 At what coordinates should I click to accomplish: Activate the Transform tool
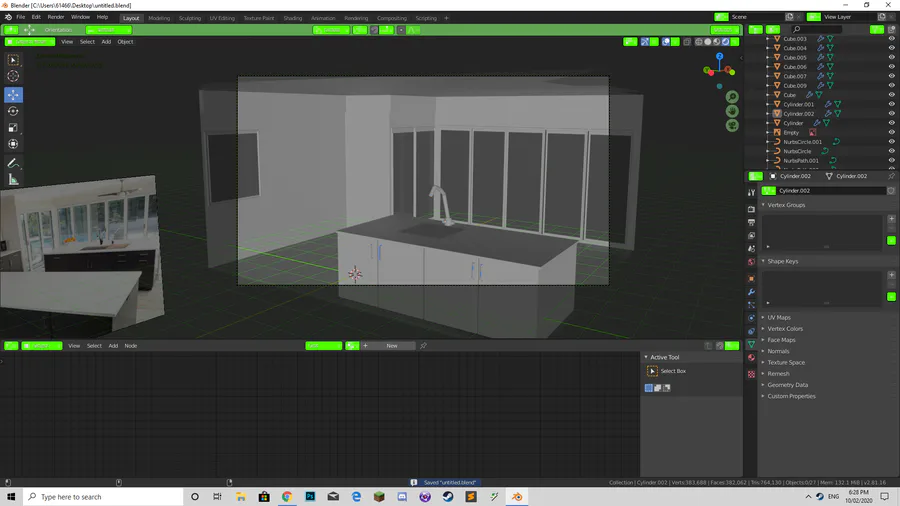[13, 144]
